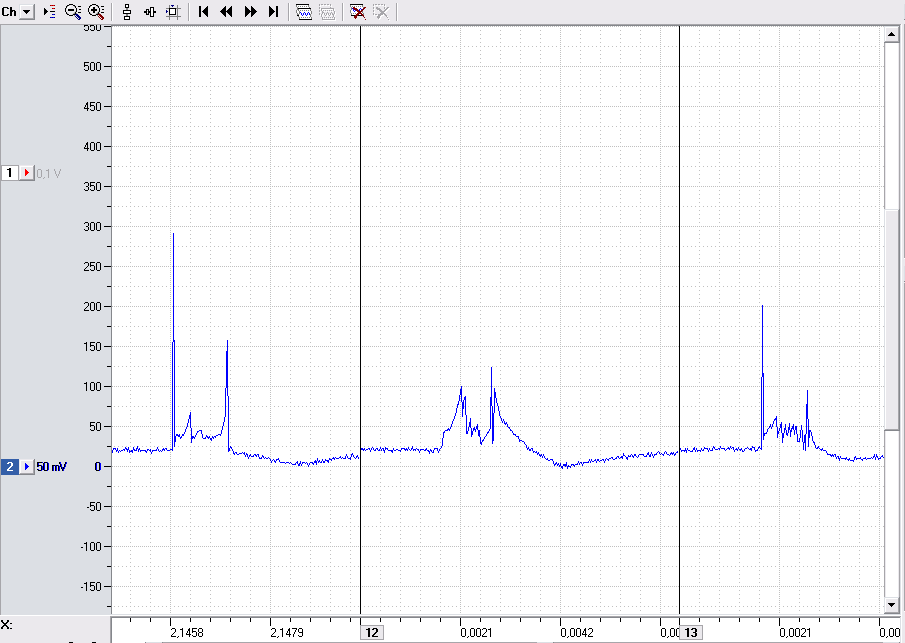Click the greyed-out waveform pages icon
The image size is (905, 643).
coord(327,12)
